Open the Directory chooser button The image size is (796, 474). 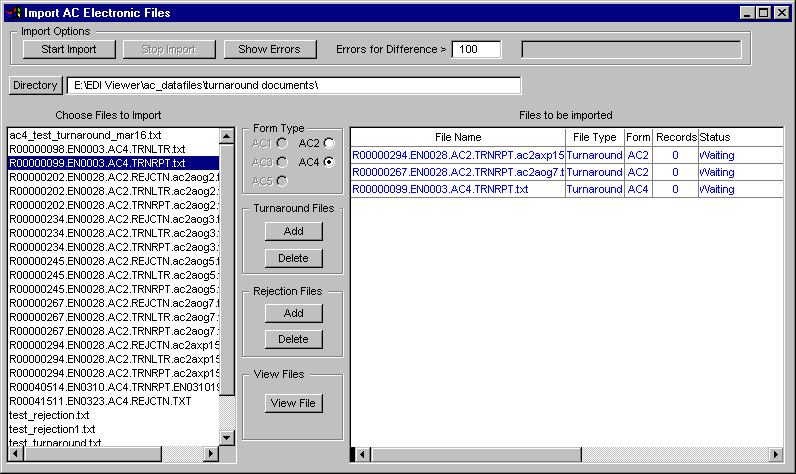pos(36,85)
